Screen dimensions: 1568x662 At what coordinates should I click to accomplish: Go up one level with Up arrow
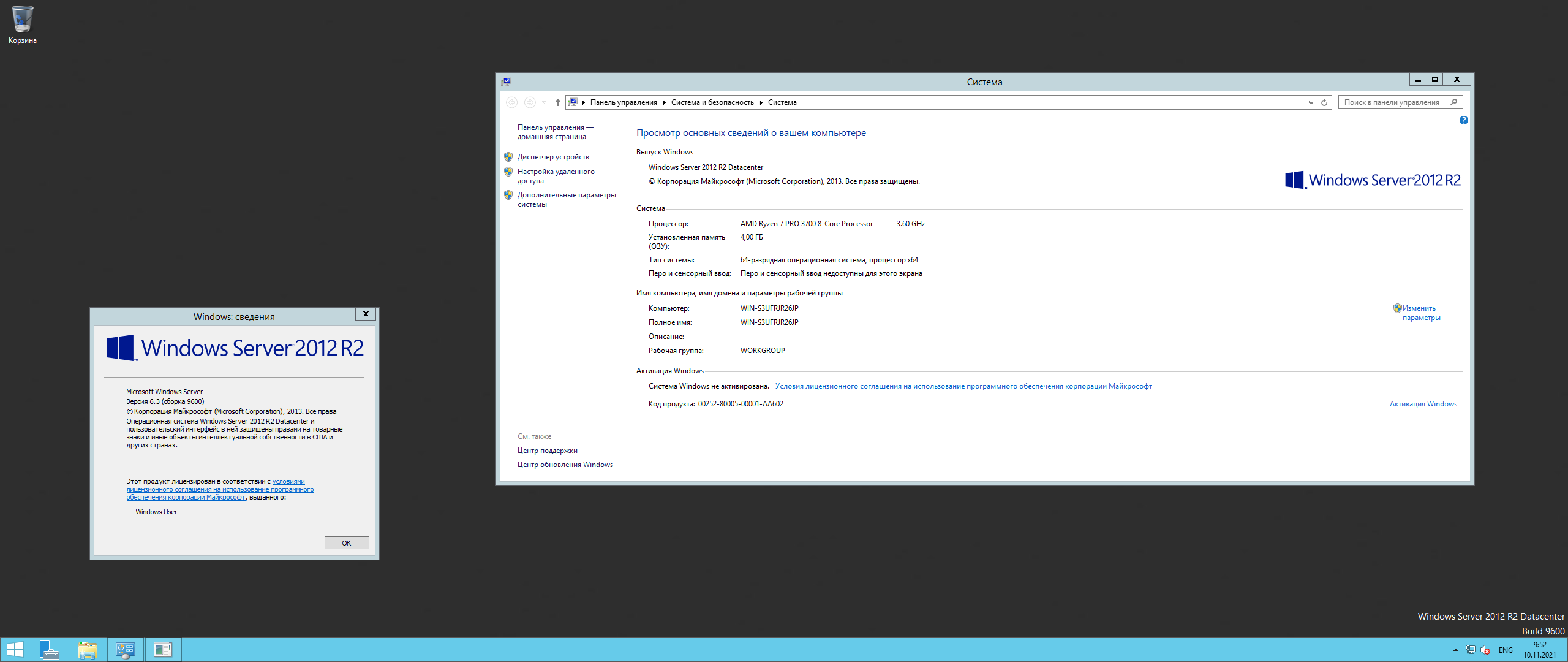(x=557, y=102)
